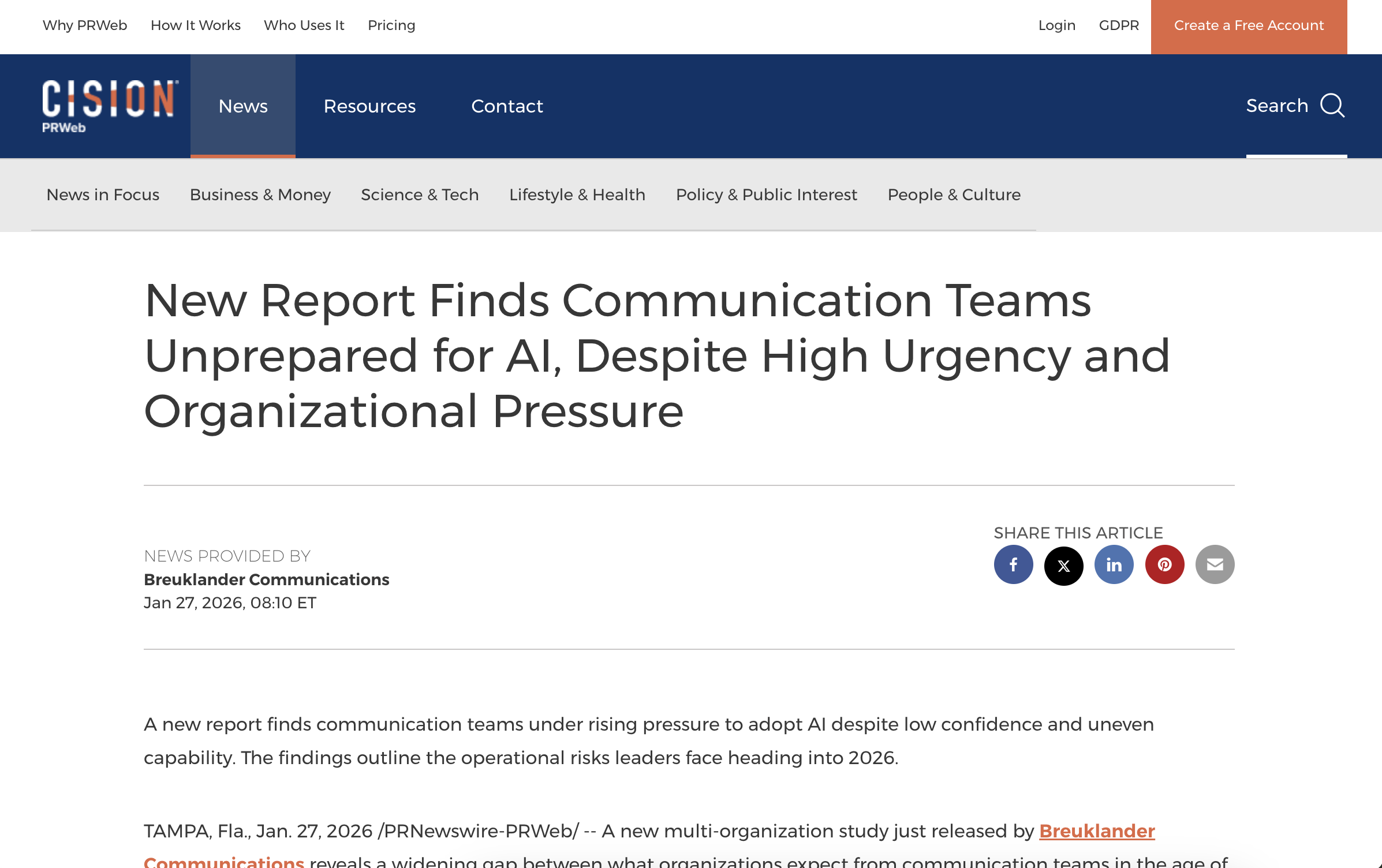Screen dimensions: 1382x868
Task: Browse the People & Culture section
Action: (x=953, y=194)
